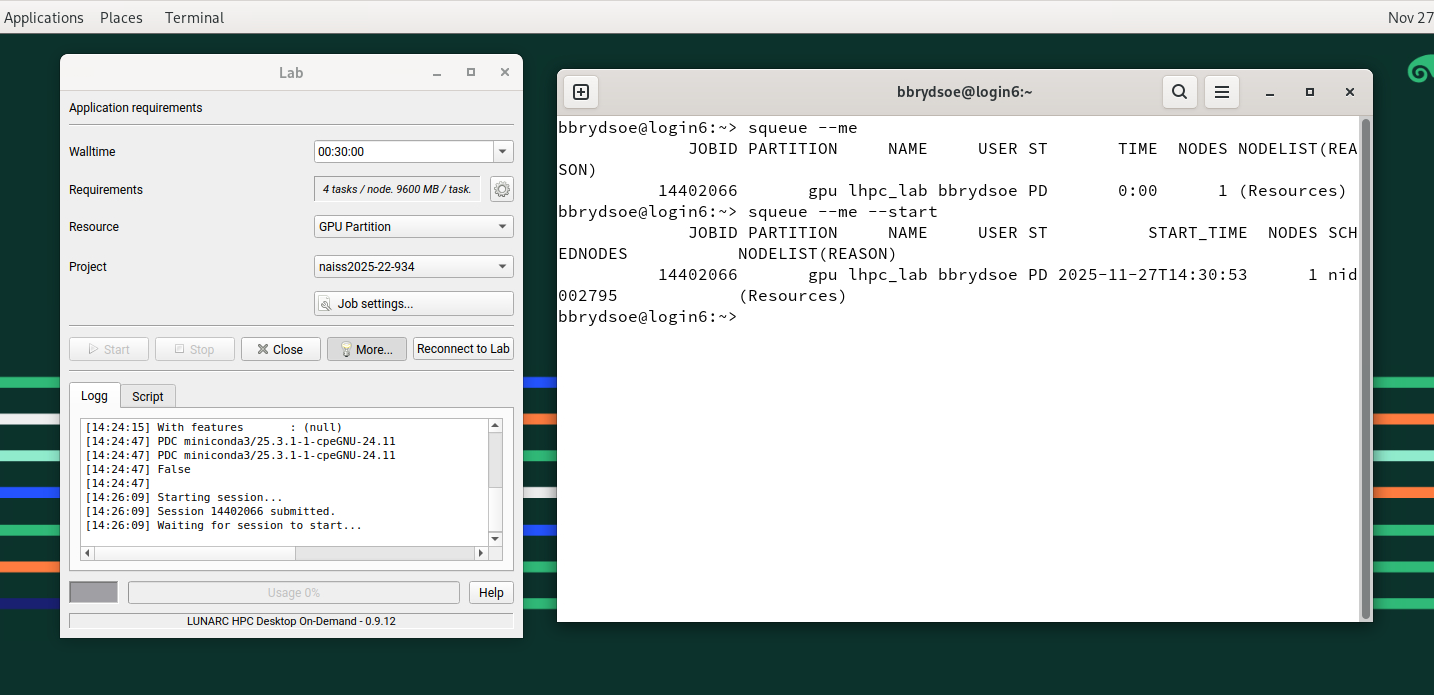Switch to the Script tab

point(148,396)
